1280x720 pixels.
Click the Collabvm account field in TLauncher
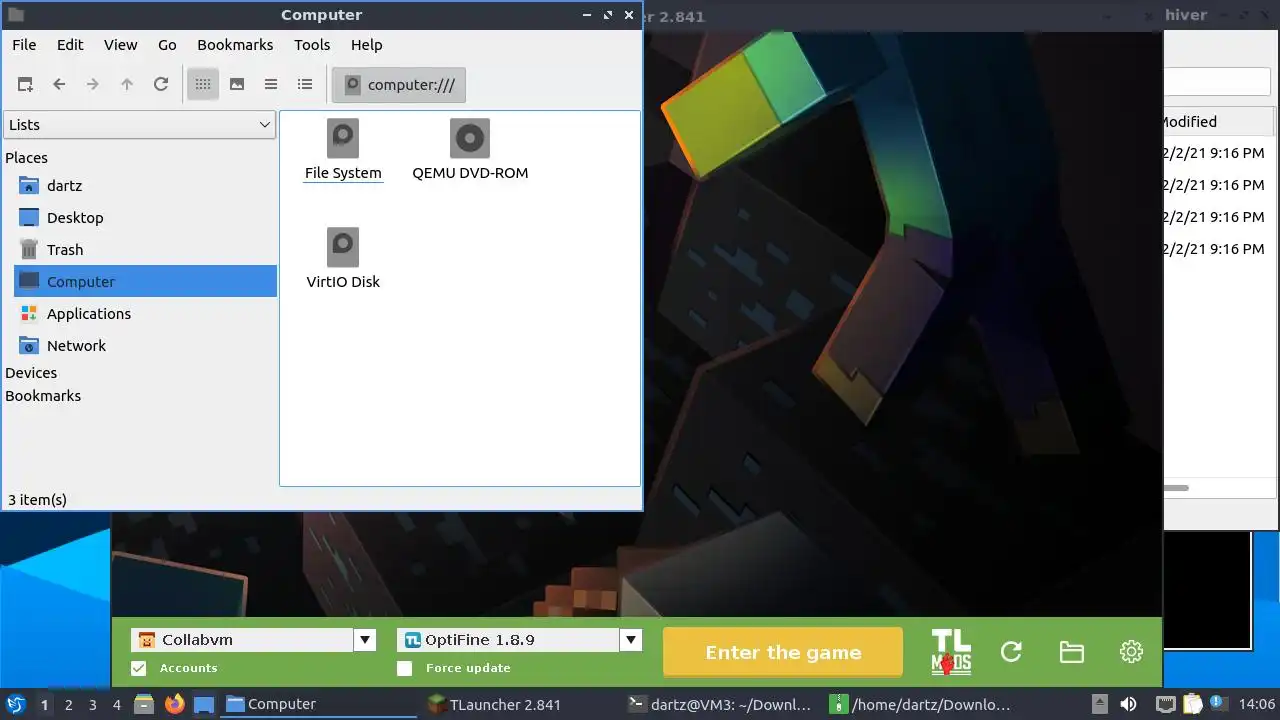(x=242, y=640)
